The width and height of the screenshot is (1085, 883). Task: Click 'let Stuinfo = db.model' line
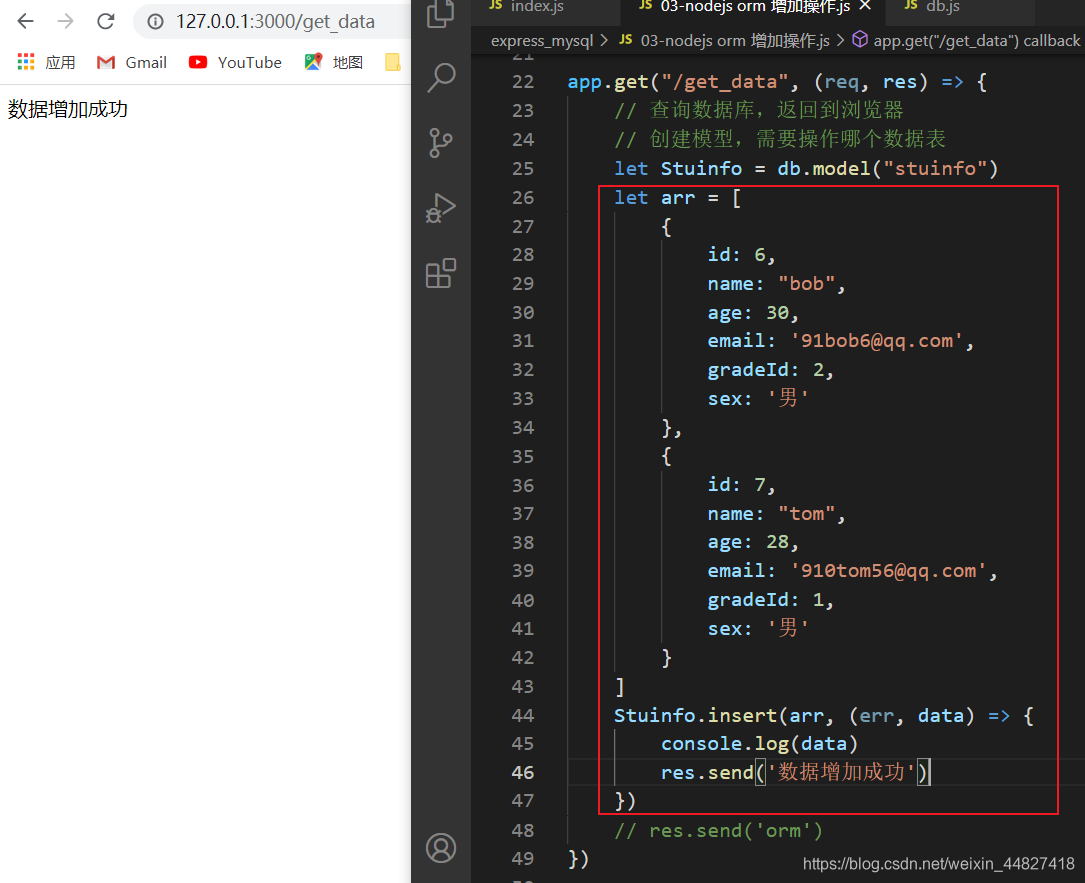(x=806, y=169)
